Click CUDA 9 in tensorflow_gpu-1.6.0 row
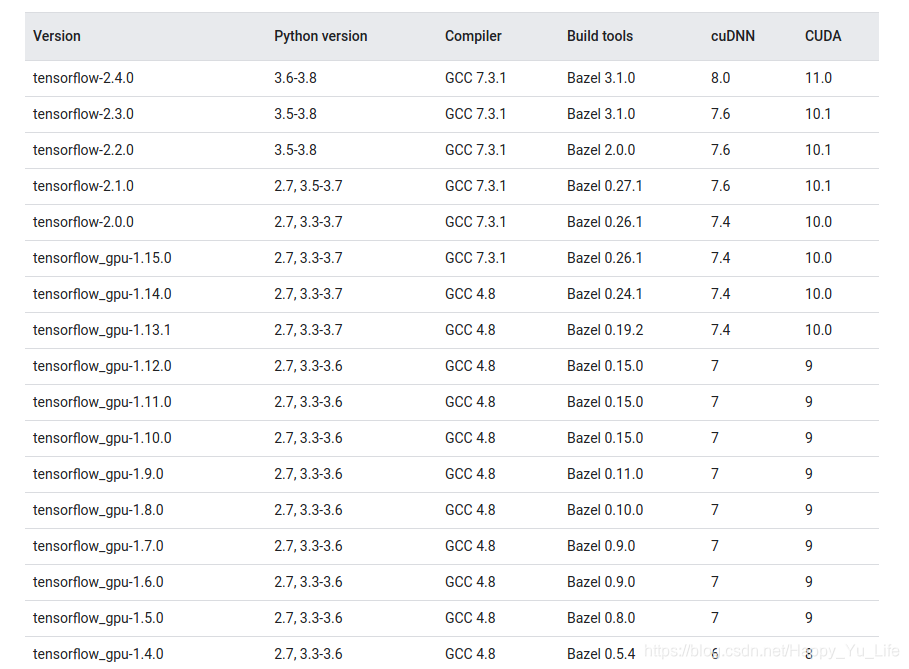Image resolution: width=909 pixels, height=669 pixels. click(809, 581)
